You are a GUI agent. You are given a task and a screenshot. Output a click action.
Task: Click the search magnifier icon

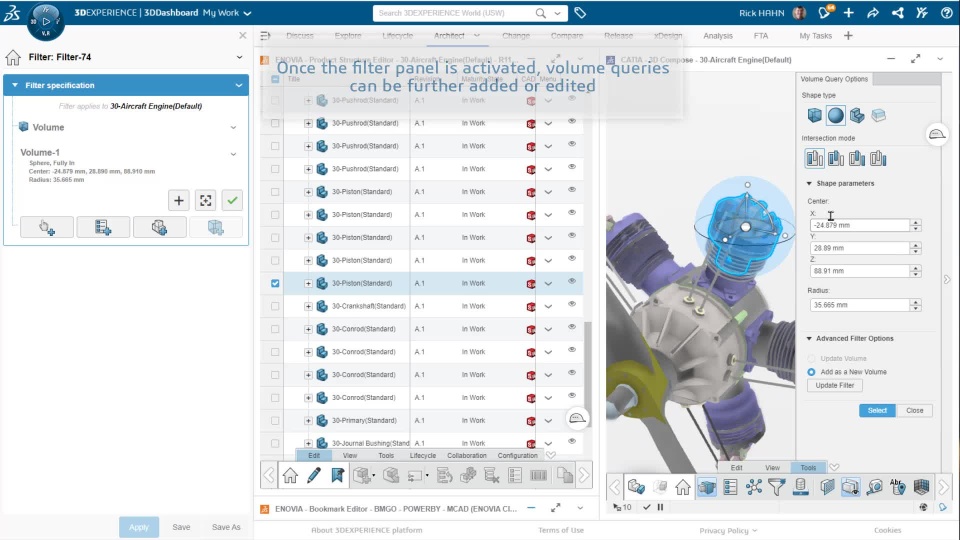[x=541, y=13]
